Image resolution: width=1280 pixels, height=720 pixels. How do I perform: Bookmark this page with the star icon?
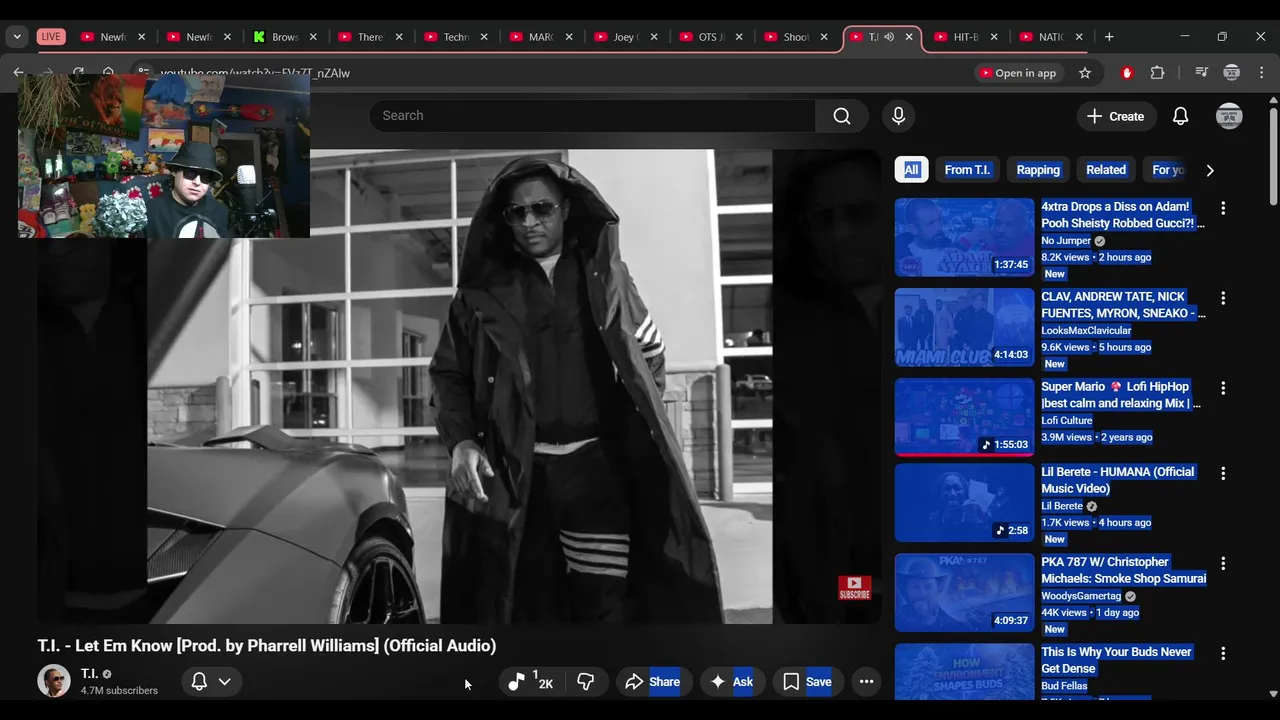pos(1085,73)
